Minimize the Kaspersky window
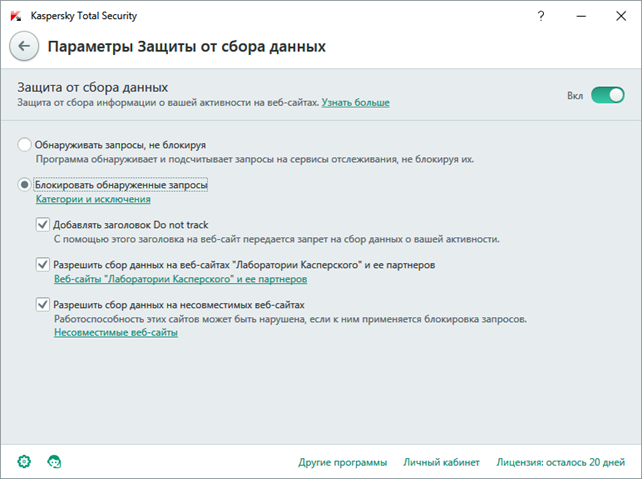The width and height of the screenshot is (642, 479). 581,16
